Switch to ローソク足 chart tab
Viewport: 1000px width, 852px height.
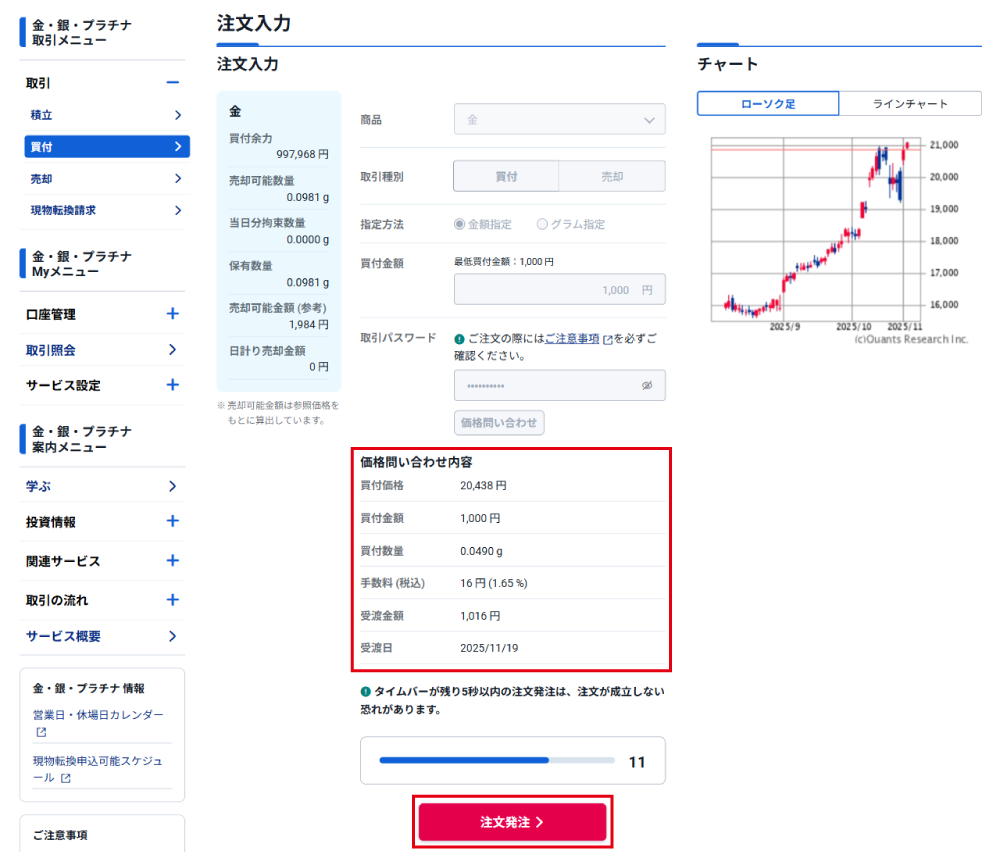click(768, 104)
